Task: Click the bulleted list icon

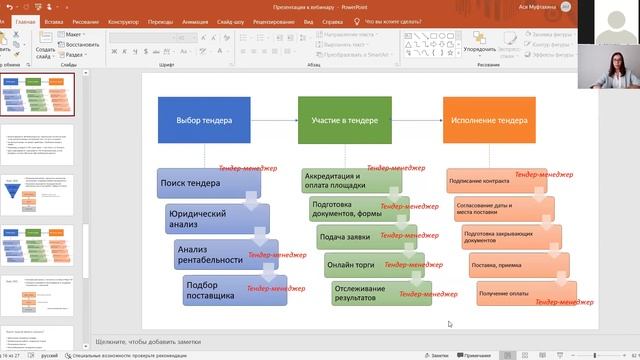Action: pos(245,38)
